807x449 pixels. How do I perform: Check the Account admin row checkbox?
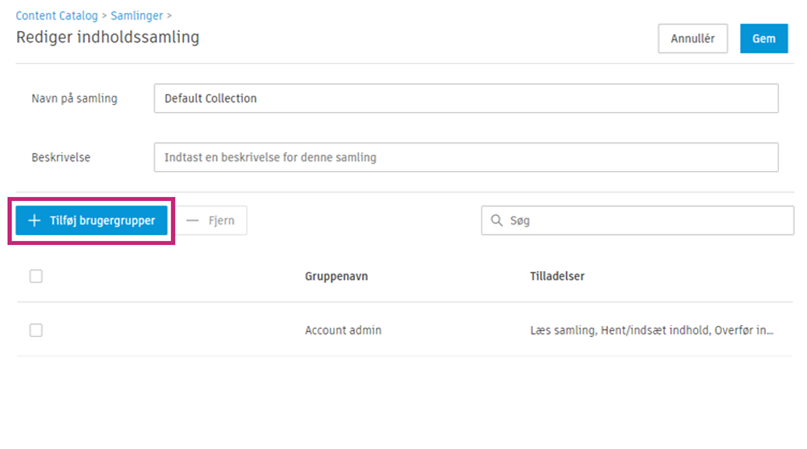pos(36,330)
